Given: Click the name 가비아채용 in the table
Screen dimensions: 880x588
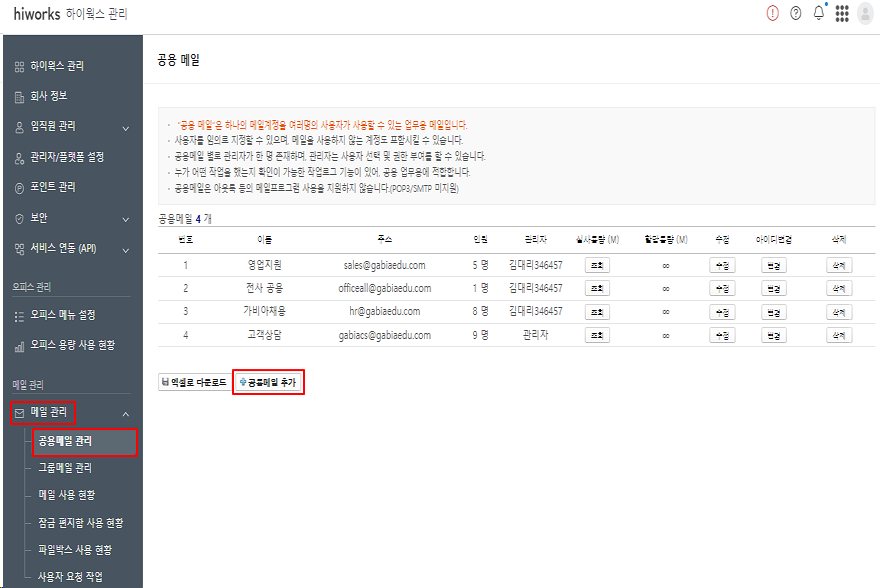Looking at the screenshot, I should click(264, 311).
